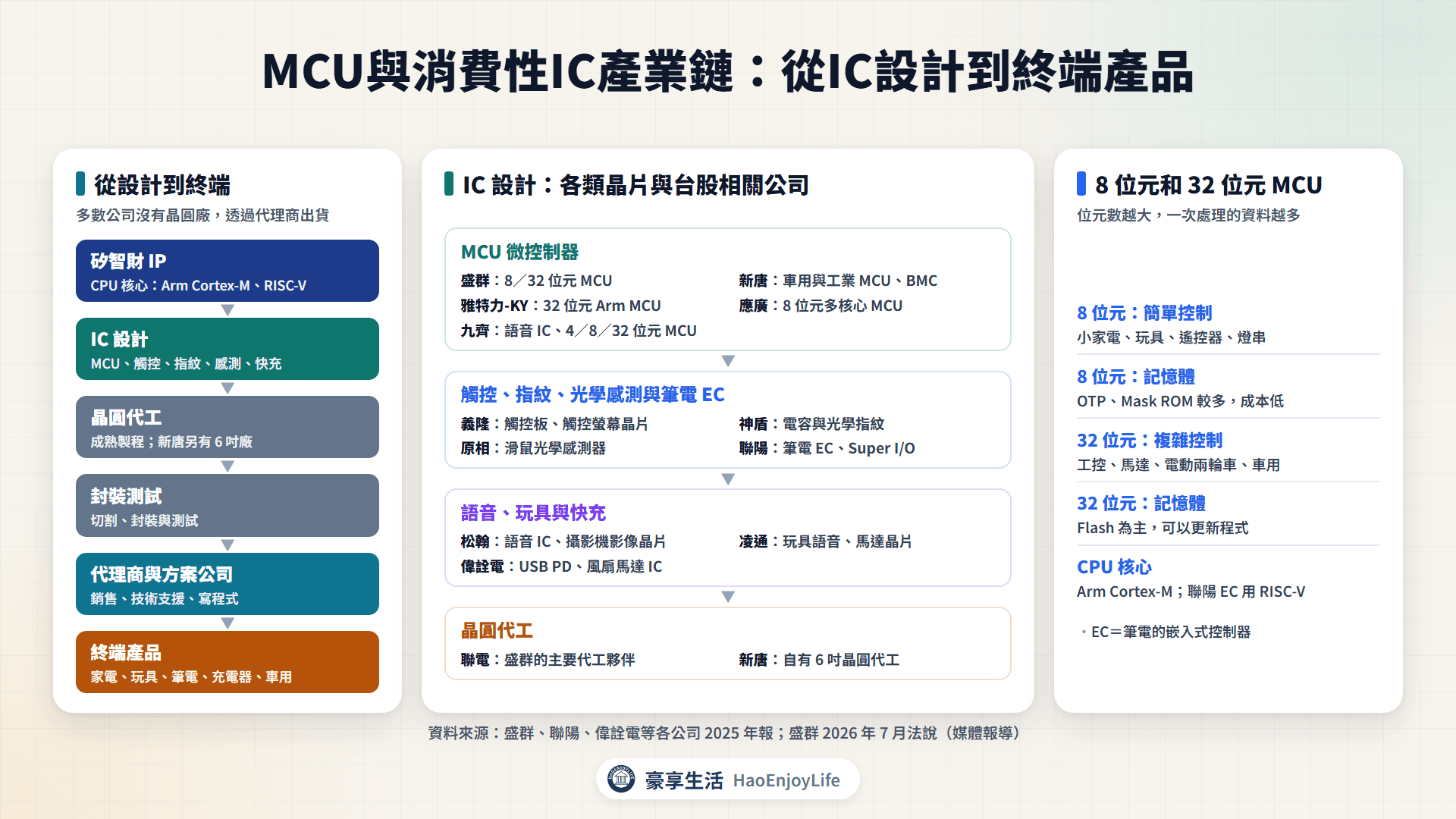1456x819 pixels.
Task: Click the 晶圓代工 gray flow card
Action: pyautogui.click(x=227, y=427)
